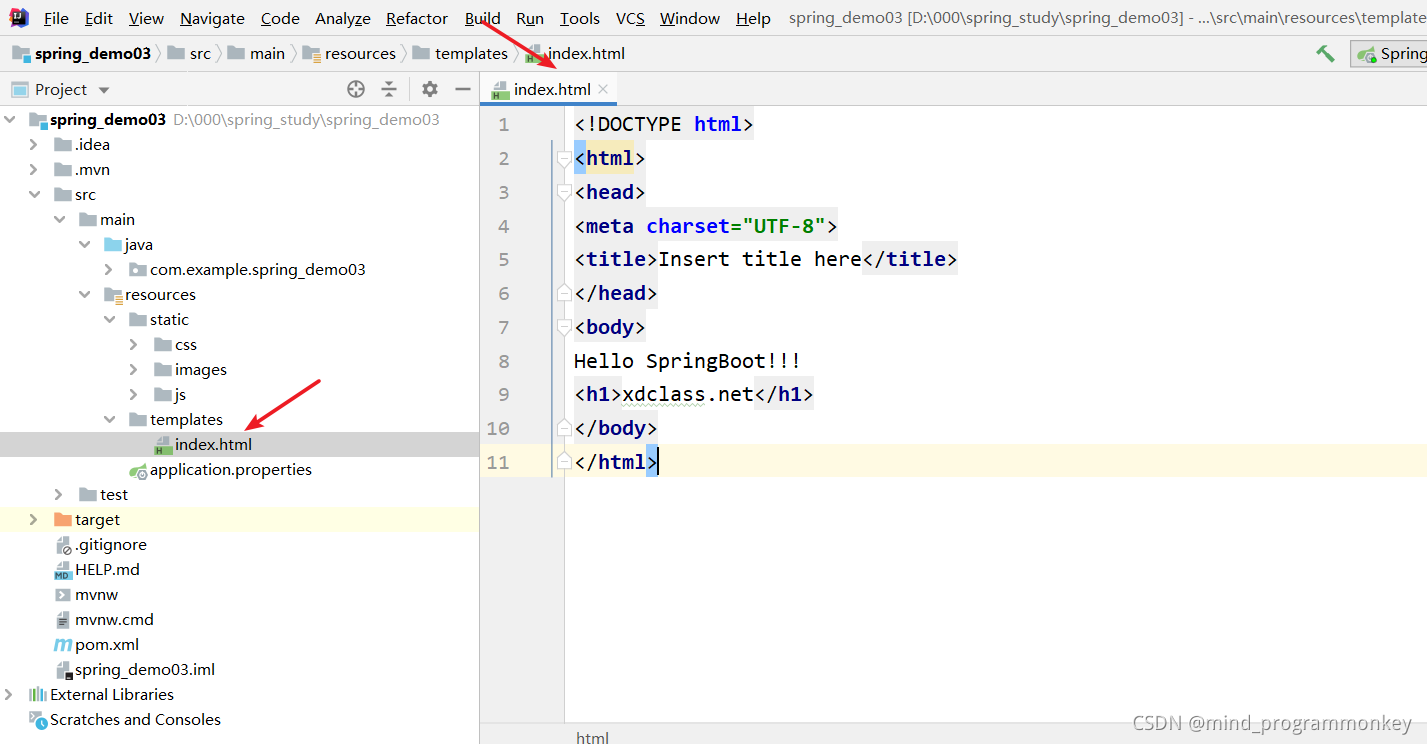
Task: Click the IntelliJ IDEA app icon
Action: pos(19,17)
